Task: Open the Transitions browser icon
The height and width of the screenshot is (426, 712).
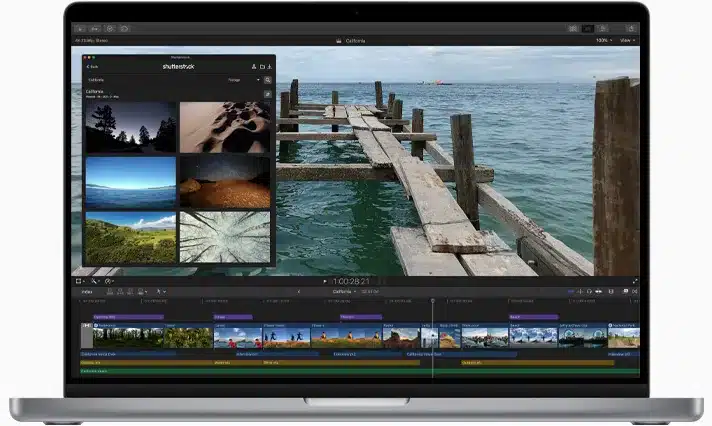Action: (635, 292)
